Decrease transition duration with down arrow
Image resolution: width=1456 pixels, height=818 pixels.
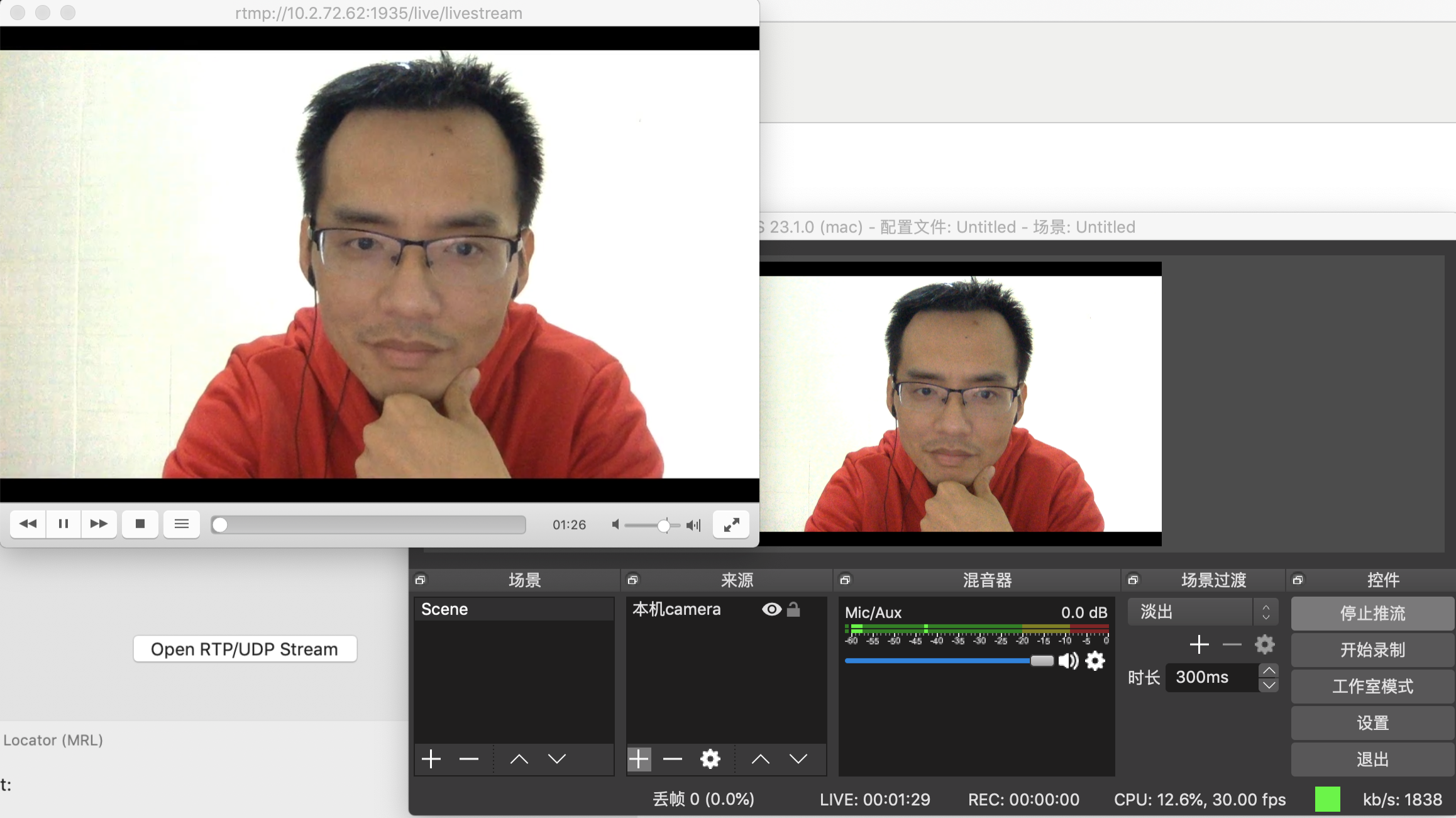tap(1269, 685)
